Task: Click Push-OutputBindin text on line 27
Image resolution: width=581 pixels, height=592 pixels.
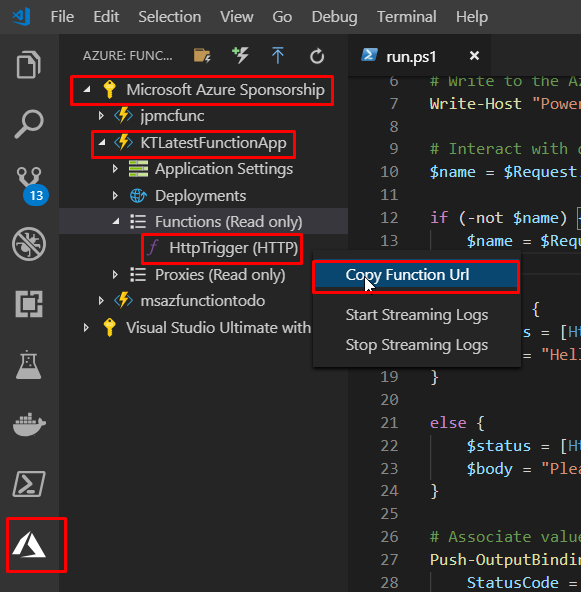Action: click(x=505, y=560)
